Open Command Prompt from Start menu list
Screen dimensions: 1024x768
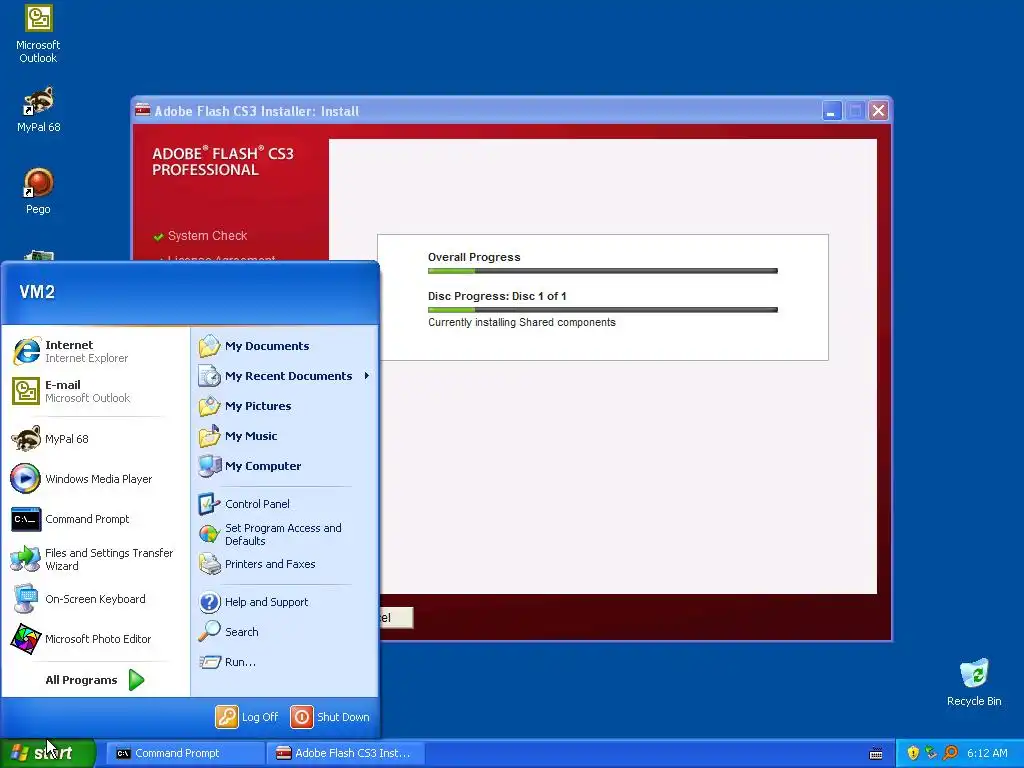click(71, 519)
